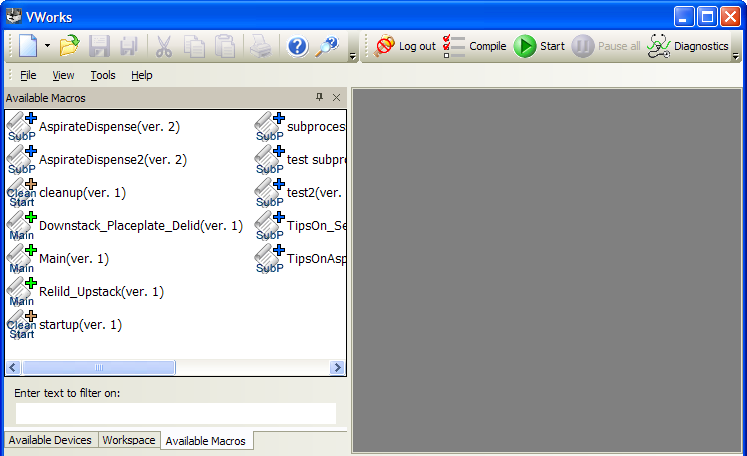Viewport: 747px width, 456px height.
Task: Click the Open folder toolbar icon
Action: pyautogui.click(x=70, y=46)
